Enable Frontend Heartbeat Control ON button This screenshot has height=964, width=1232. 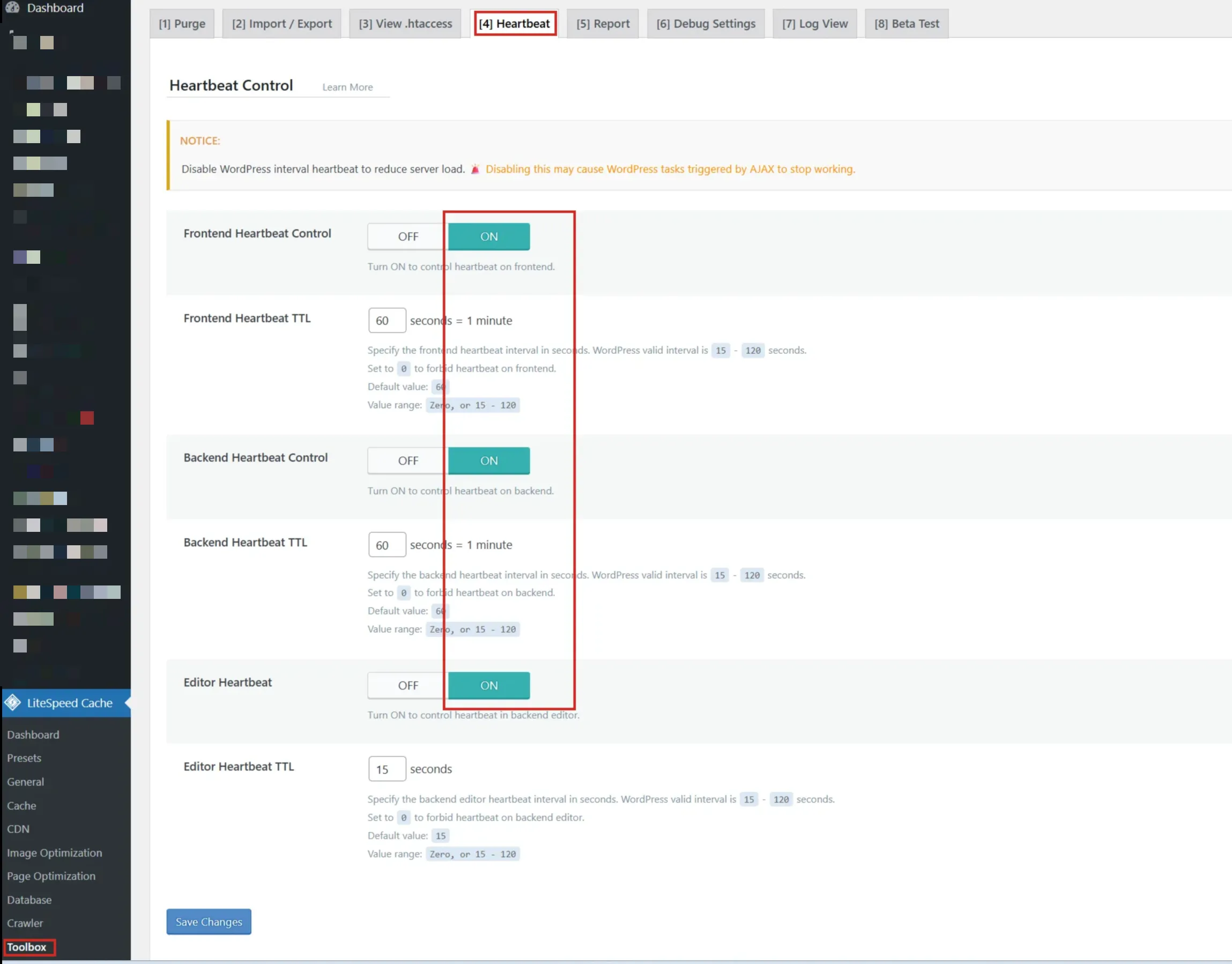point(489,236)
